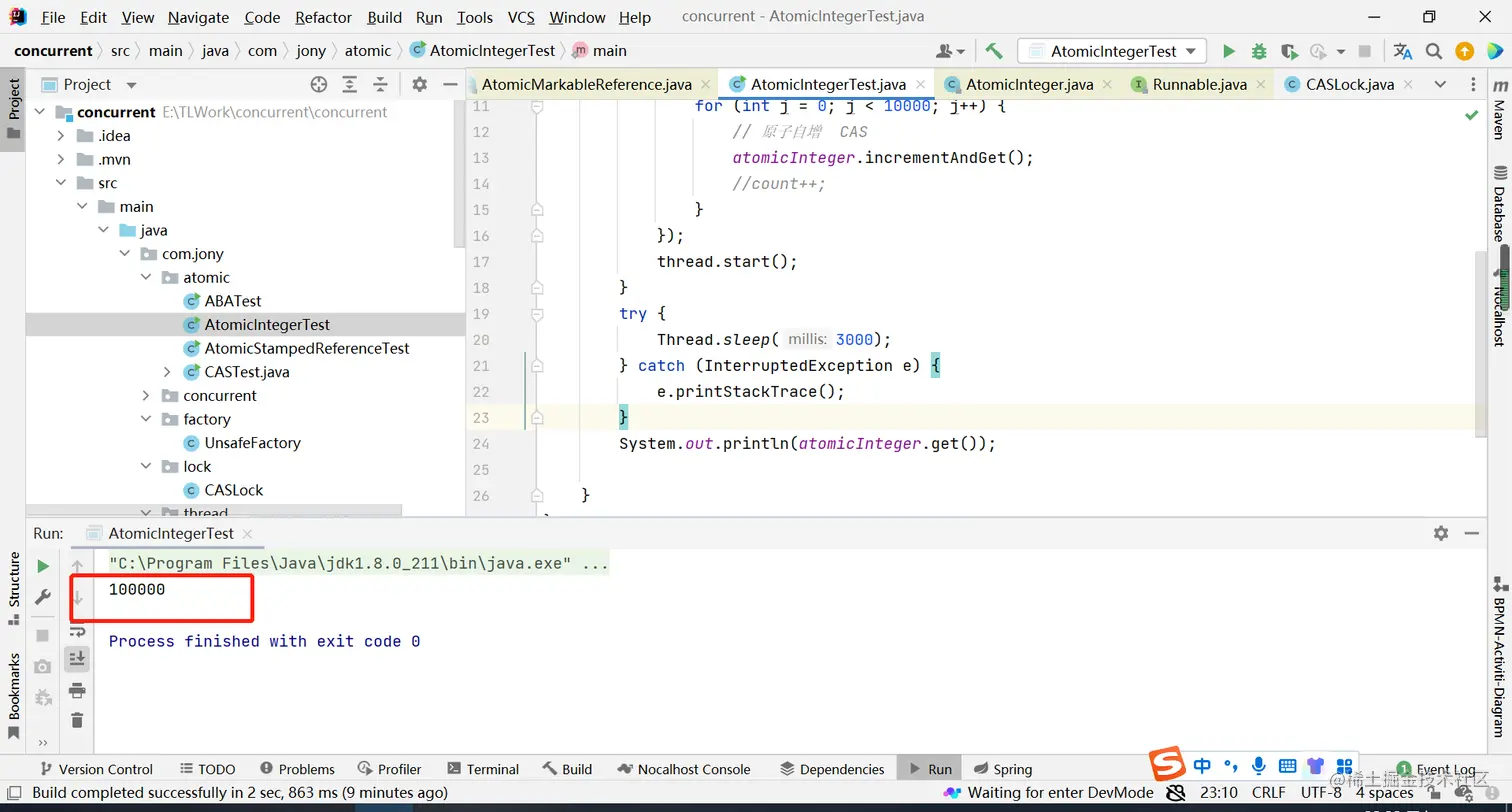Toggle soft-wrap in Run console

click(77, 632)
